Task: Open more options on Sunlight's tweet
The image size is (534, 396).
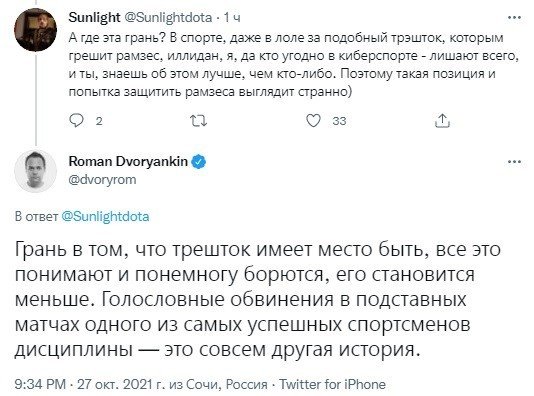Action: (514, 18)
